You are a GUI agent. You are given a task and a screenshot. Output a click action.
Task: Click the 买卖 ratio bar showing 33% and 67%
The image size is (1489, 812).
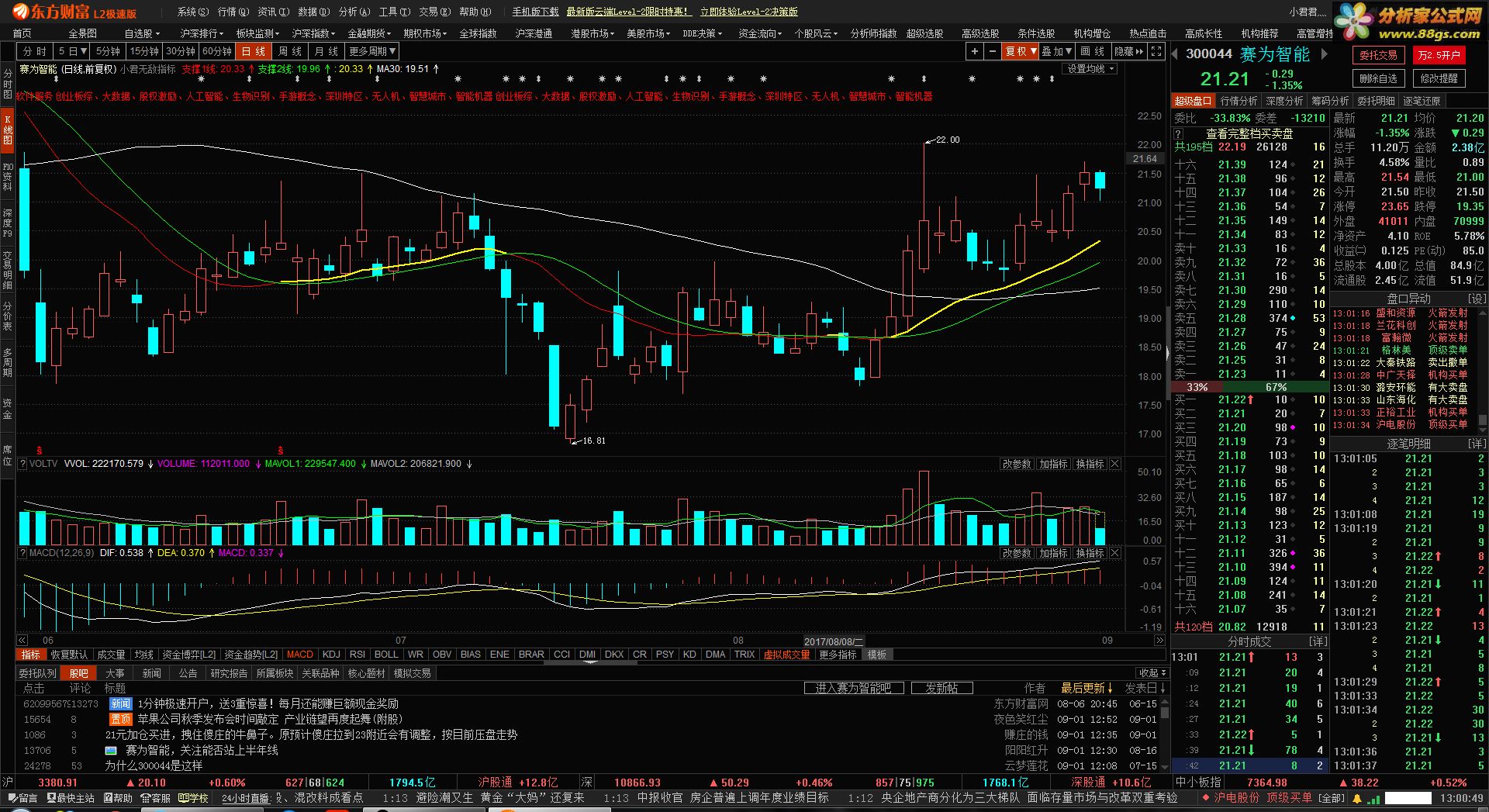click(1249, 387)
